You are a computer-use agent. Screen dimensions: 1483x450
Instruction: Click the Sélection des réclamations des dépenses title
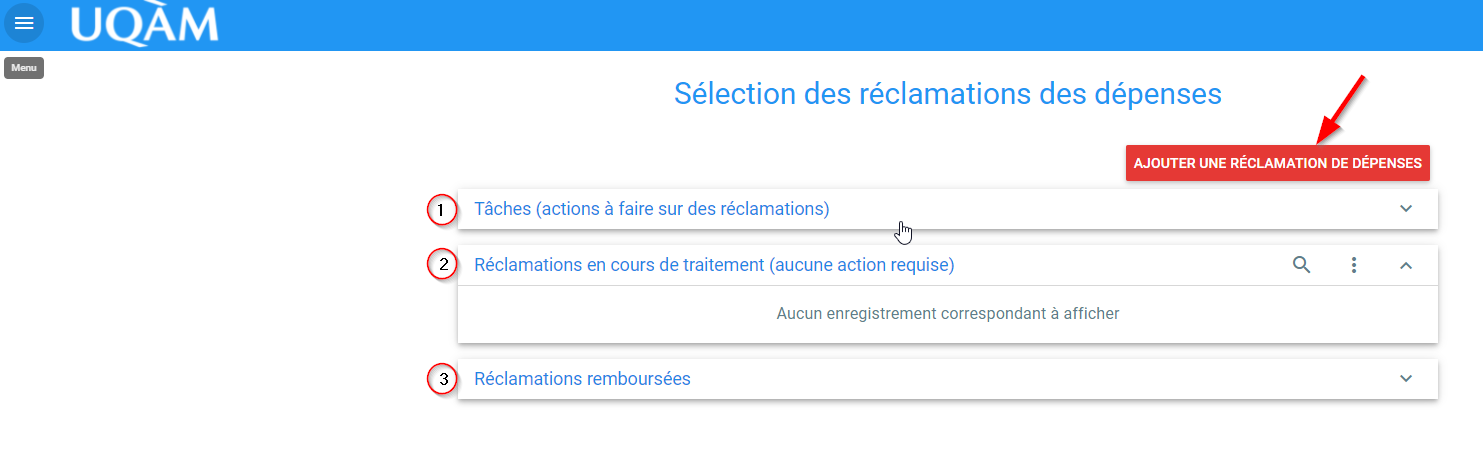(948, 94)
